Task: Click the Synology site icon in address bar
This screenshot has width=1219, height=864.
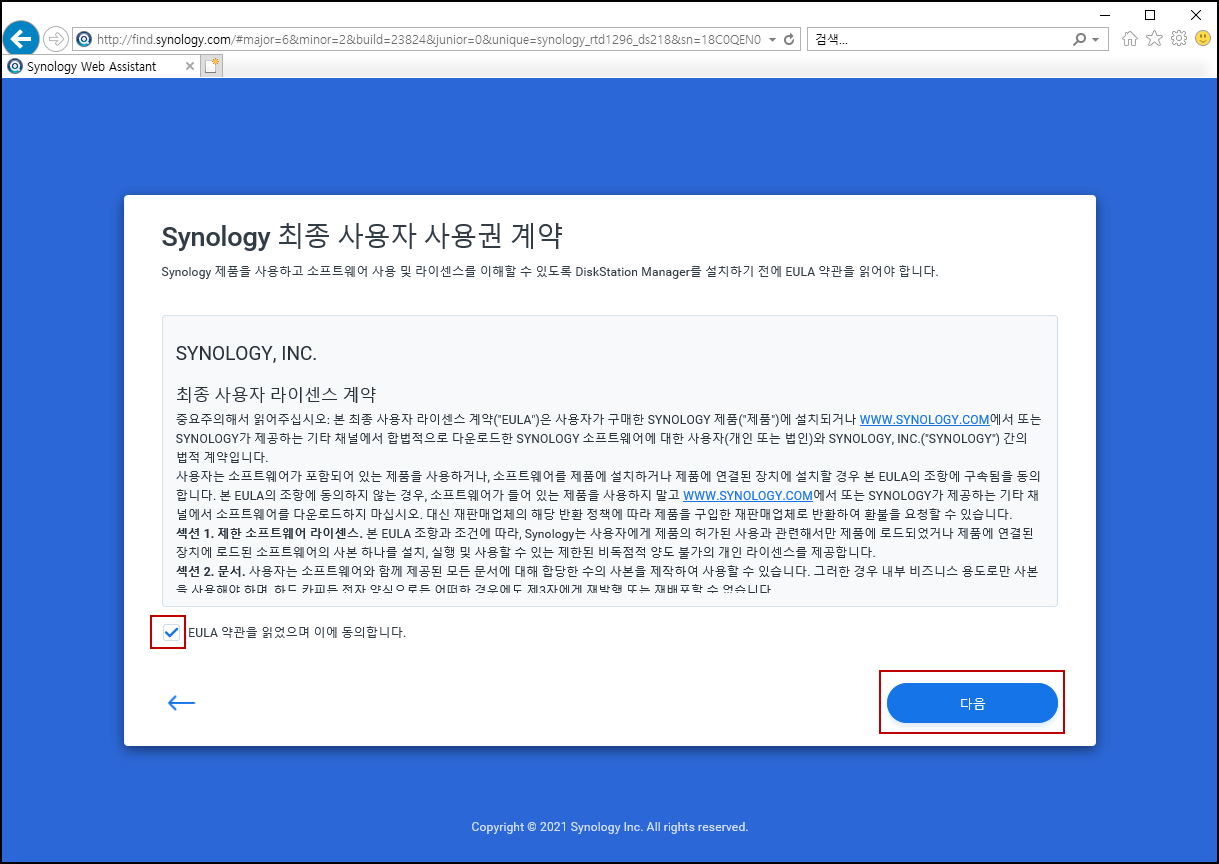Action: point(85,39)
